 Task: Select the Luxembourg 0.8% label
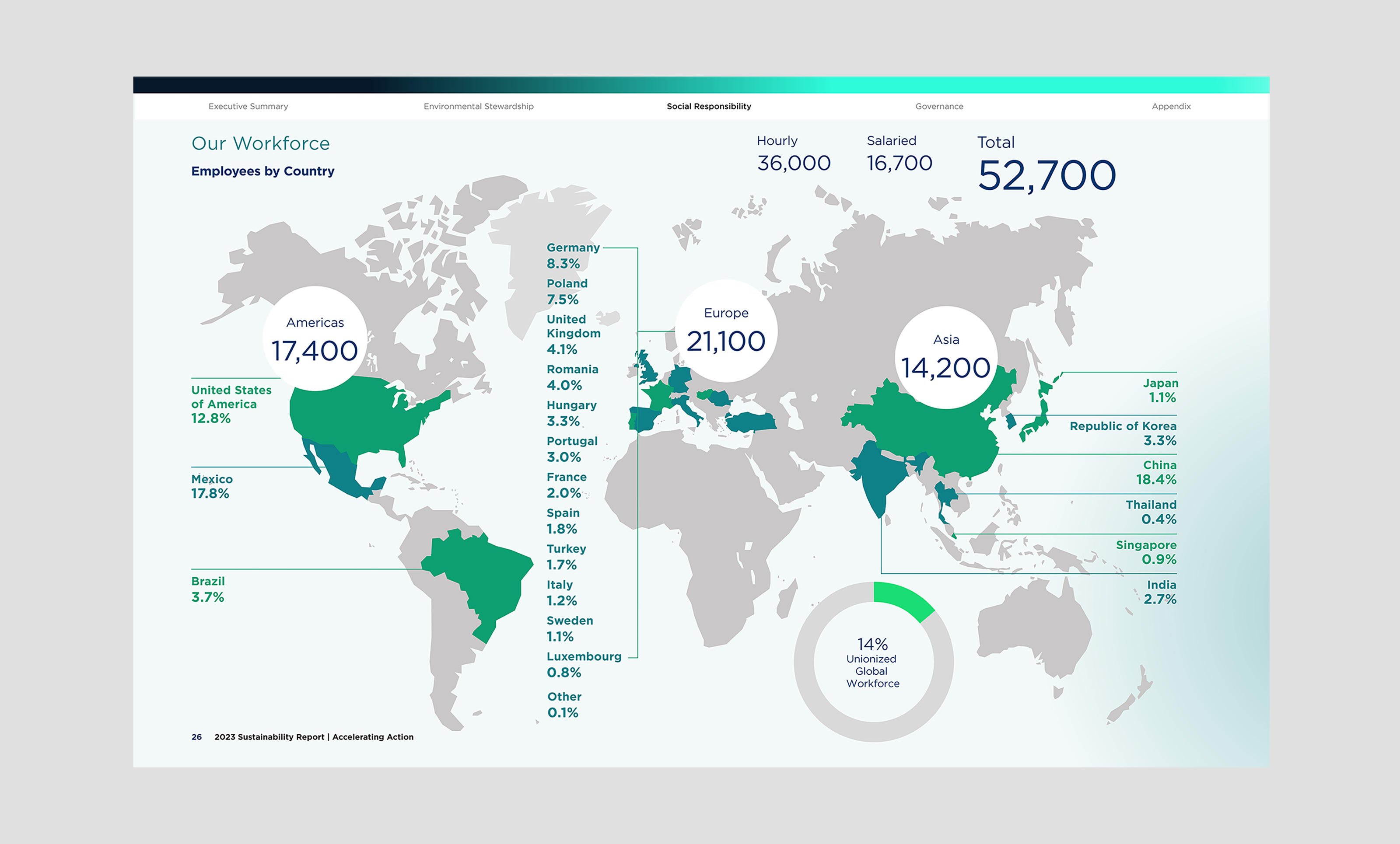point(584,664)
